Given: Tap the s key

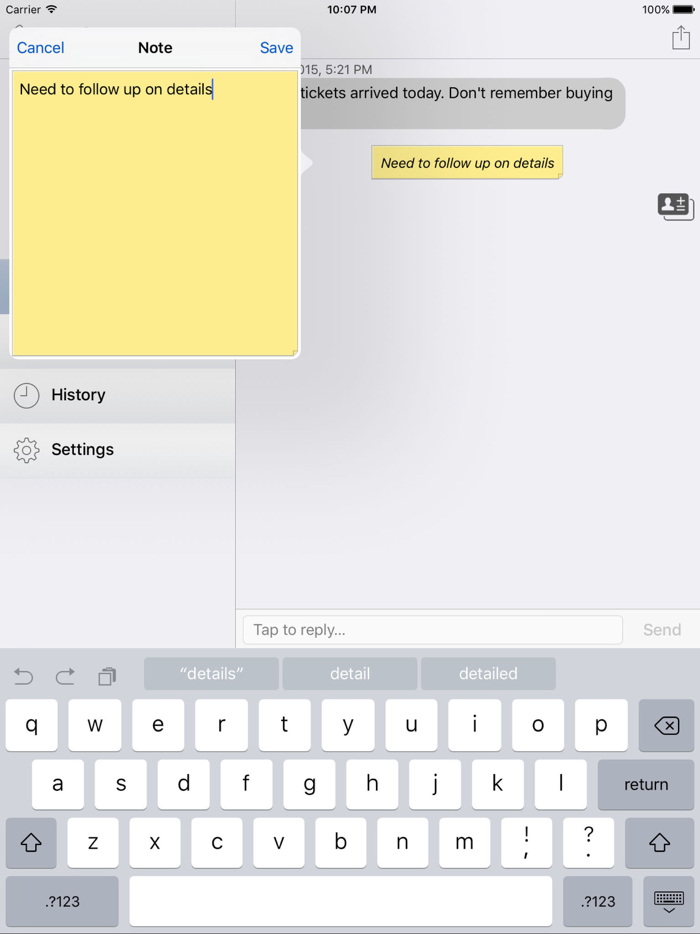Looking at the screenshot, I should pos(121,784).
